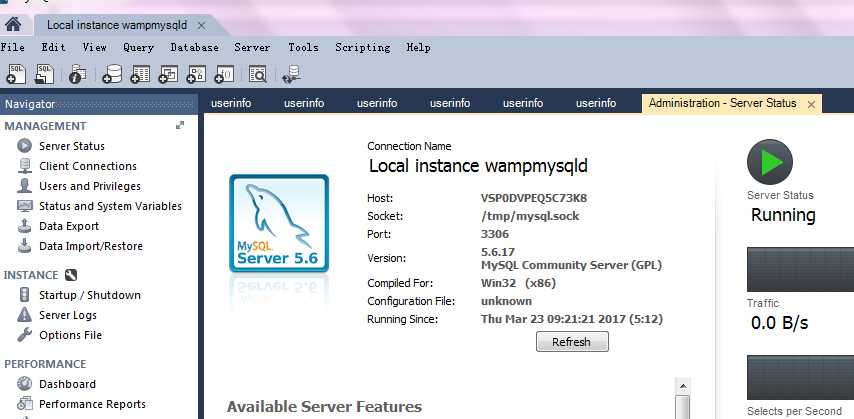
Task: Open Data Import/Restore
Action: pyautogui.click(x=91, y=246)
